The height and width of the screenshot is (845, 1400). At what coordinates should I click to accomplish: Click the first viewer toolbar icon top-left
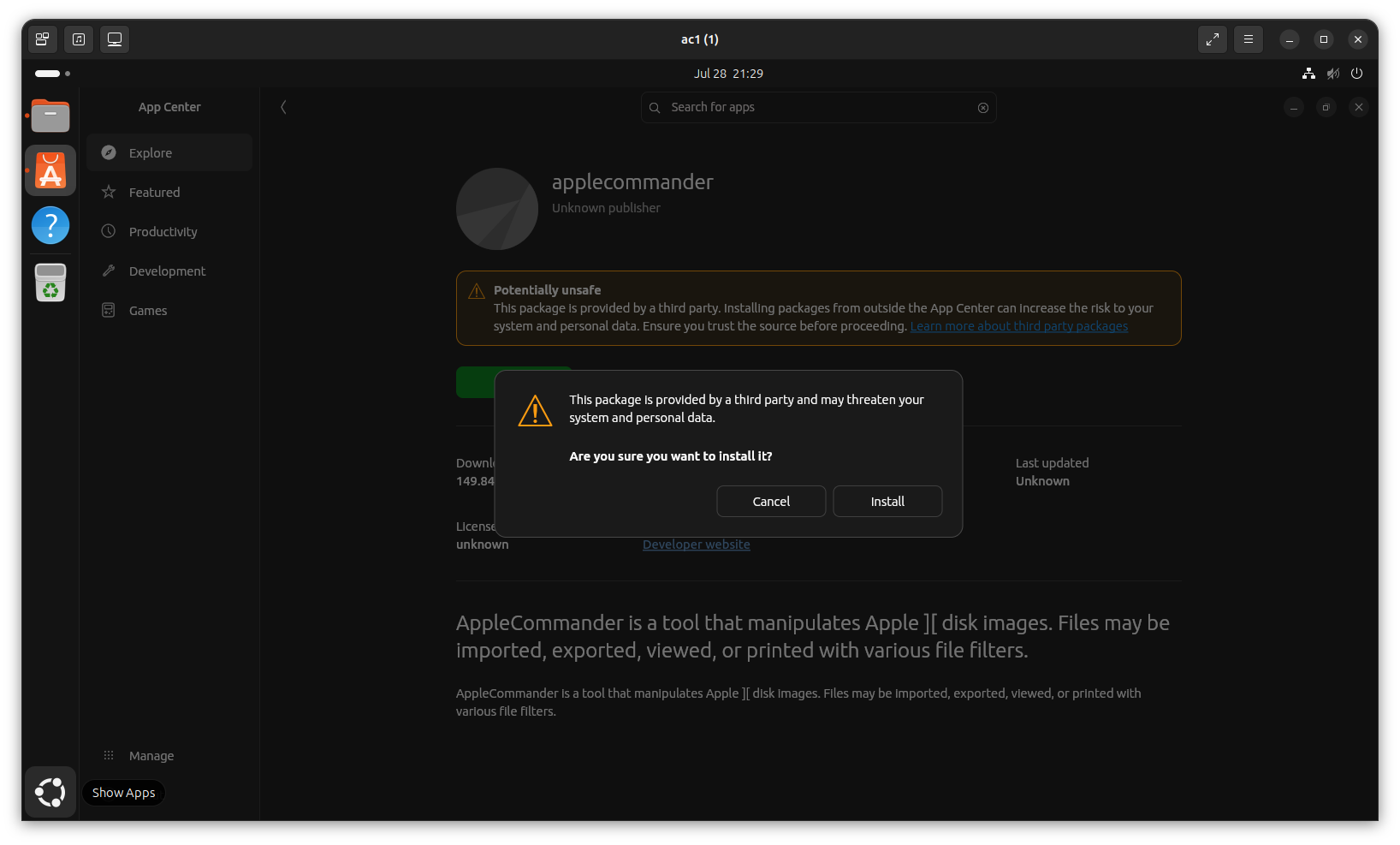pyautogui.click(x=42, y=39)
